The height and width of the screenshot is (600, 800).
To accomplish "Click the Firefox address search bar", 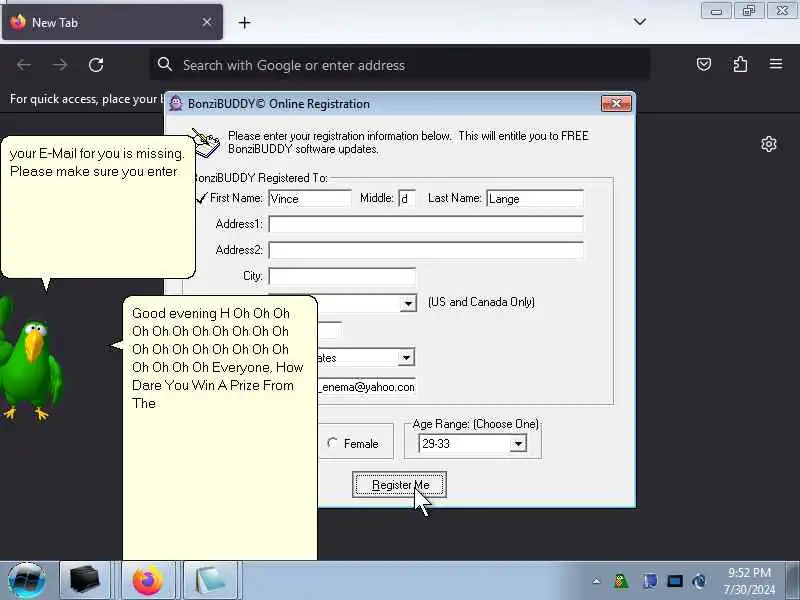I will tap(400, 65).
